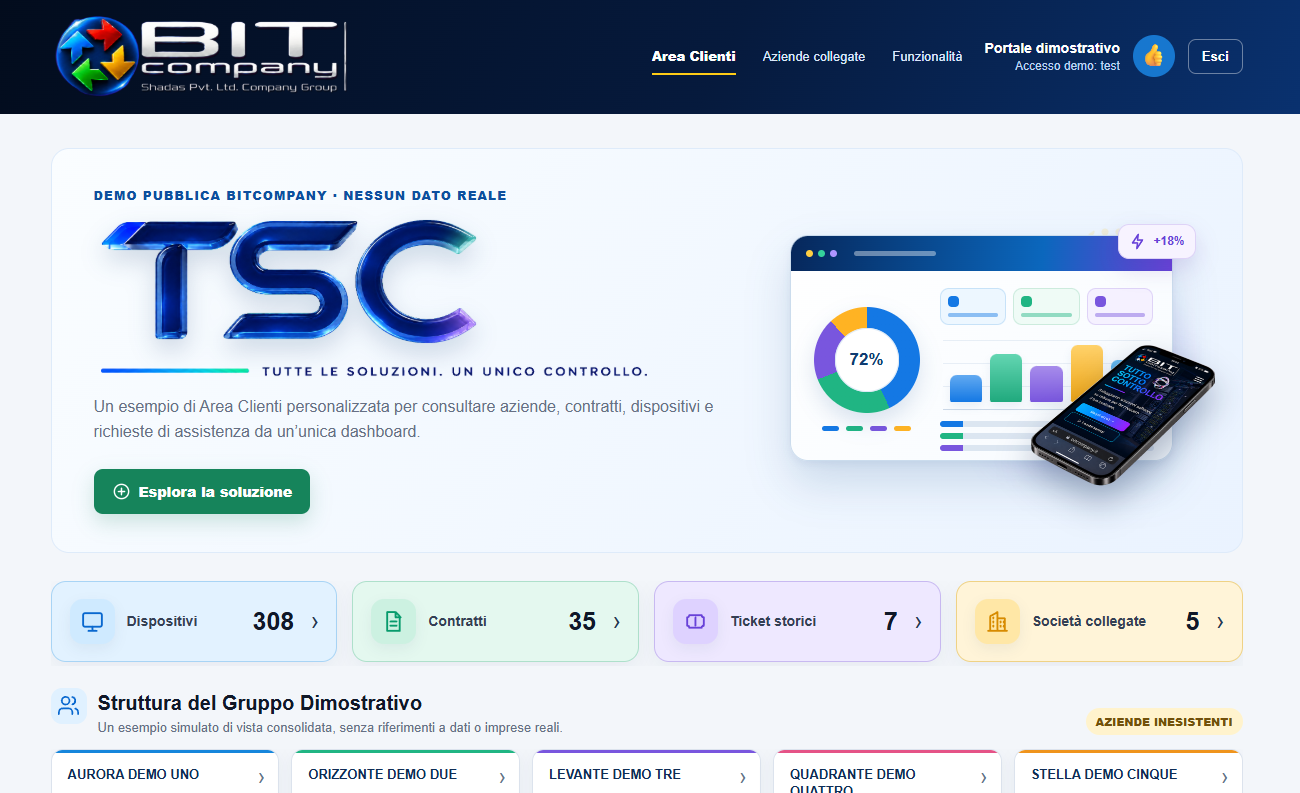
Task: Select the QUADRANTE DEMO QUATTRO company name
Action: pyautogui.click(x=852, y=780)
